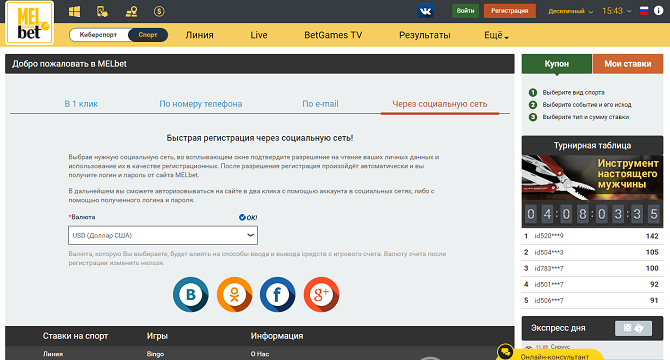Click tournament row id520***9

[592, 236]
